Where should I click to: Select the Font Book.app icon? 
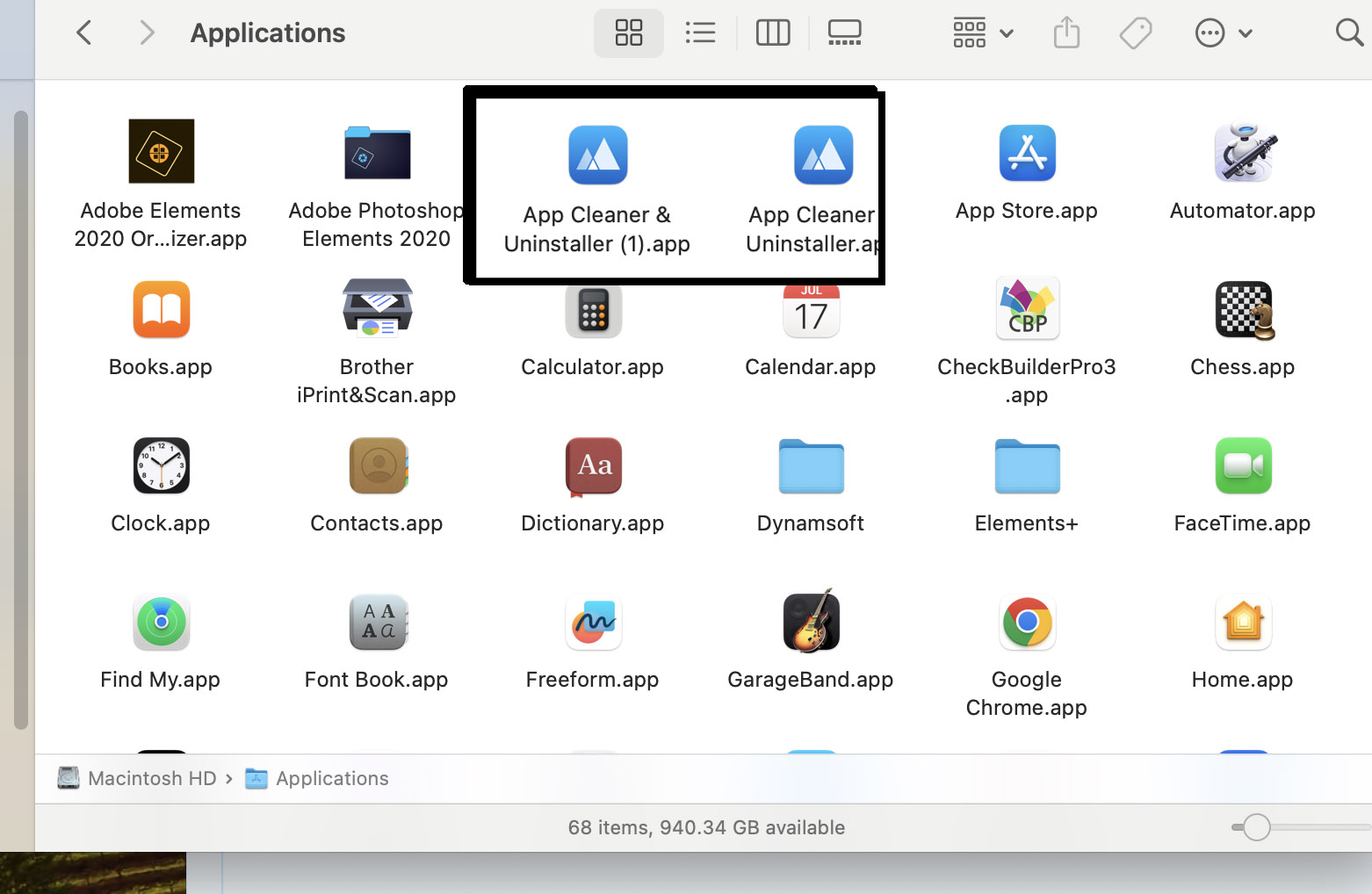pos(379,622)
